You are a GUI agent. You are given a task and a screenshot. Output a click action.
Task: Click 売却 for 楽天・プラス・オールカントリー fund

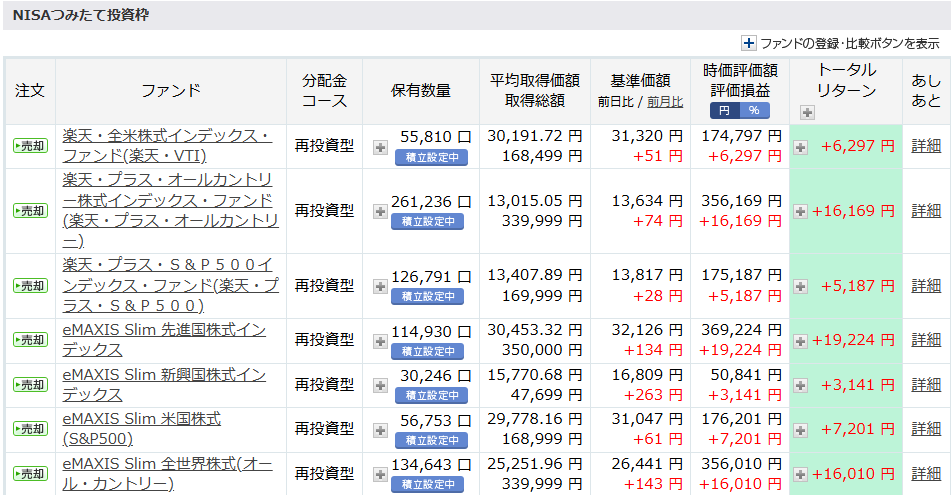pos(30,211)
